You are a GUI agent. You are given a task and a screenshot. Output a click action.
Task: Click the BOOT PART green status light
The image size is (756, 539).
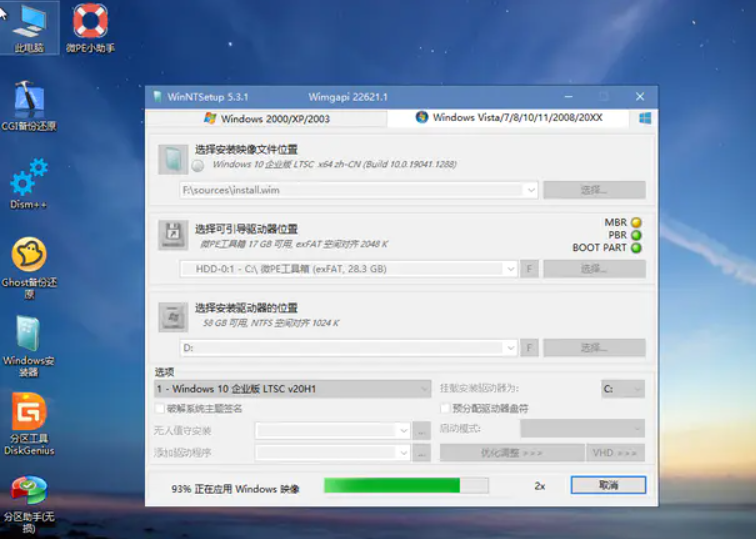pos(636,248)
